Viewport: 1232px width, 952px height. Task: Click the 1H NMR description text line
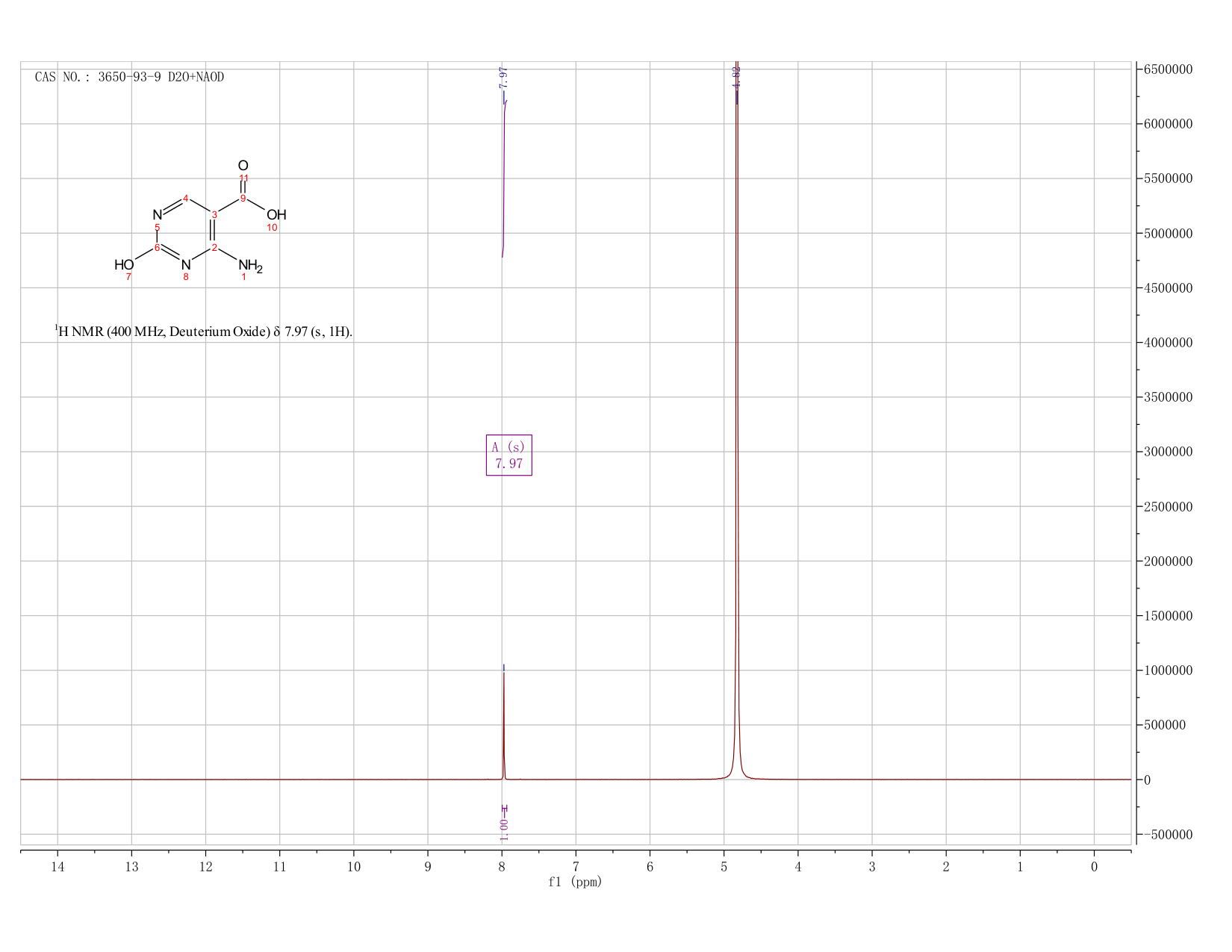[x=203, y=331]
